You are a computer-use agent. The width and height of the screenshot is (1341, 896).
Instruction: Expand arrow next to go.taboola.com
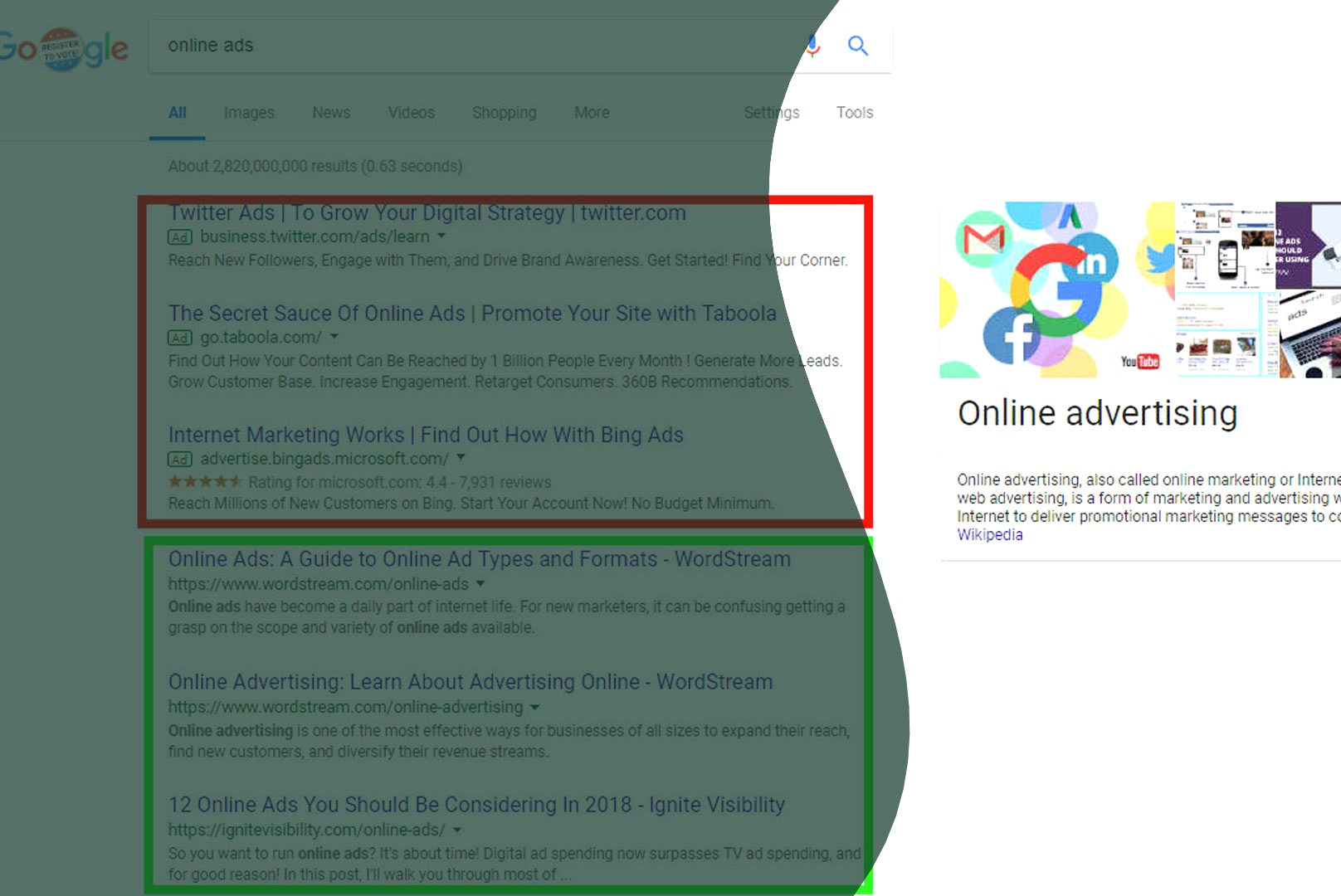pos(334,337)
